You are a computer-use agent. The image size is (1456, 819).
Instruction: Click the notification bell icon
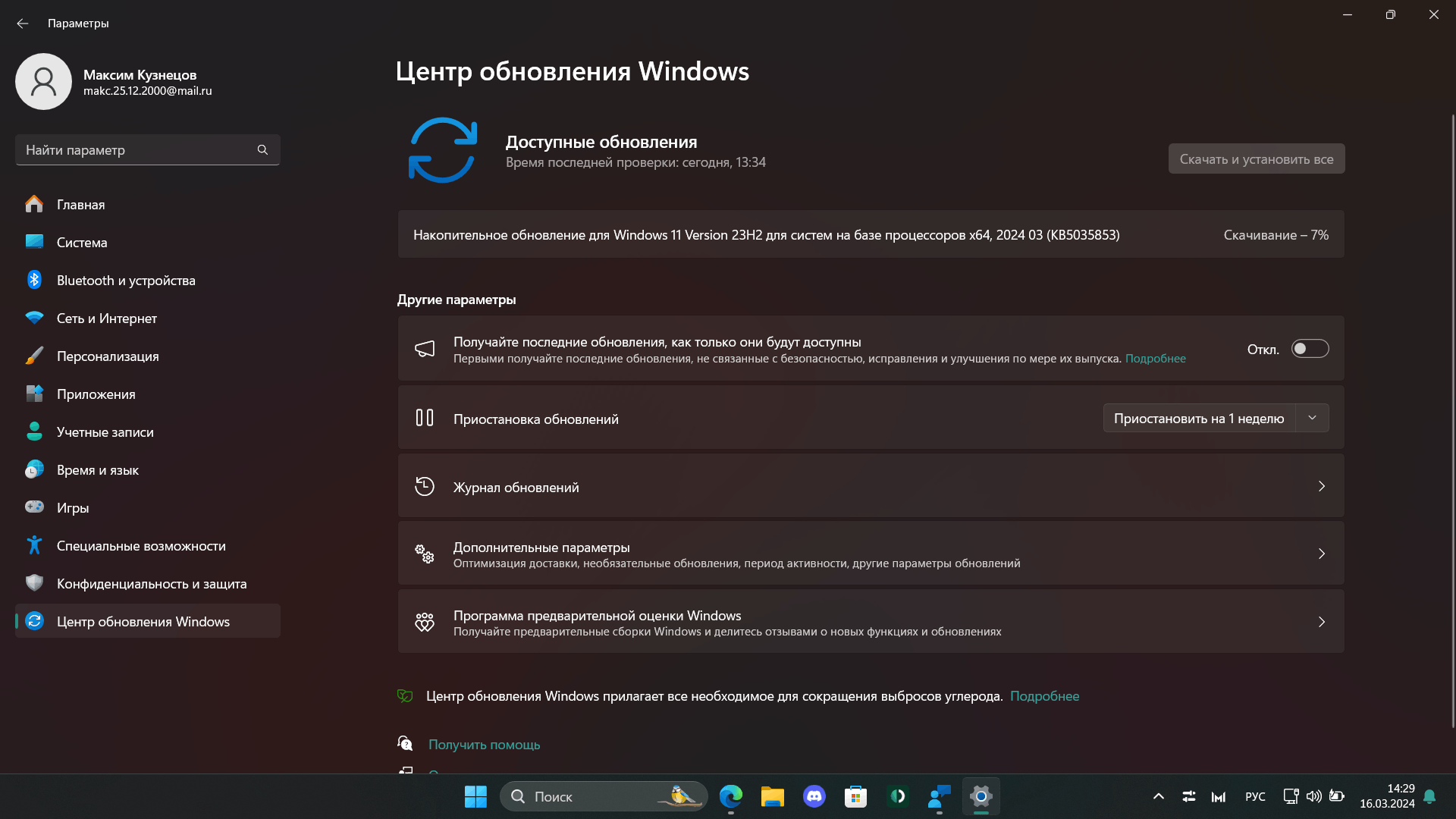tap(1429, 796)
